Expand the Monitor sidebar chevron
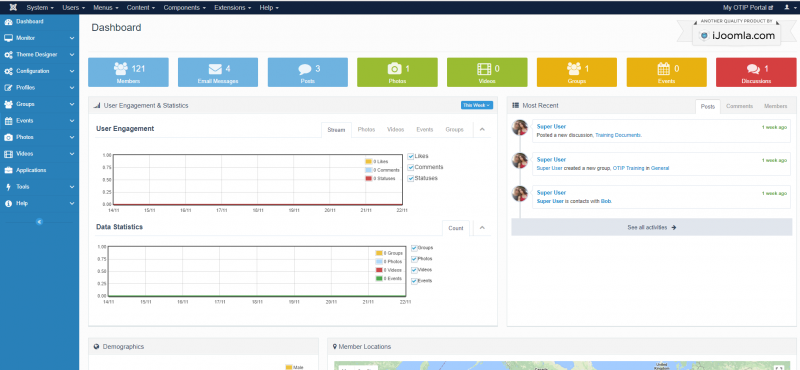 [72, 38]
